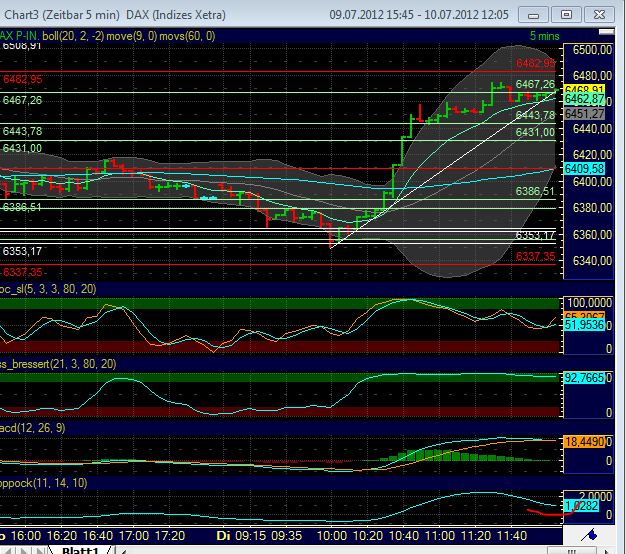Click the gray 6451,27 price tag
The width and height of the screenshot is (626, 554).
coord(584,114)
